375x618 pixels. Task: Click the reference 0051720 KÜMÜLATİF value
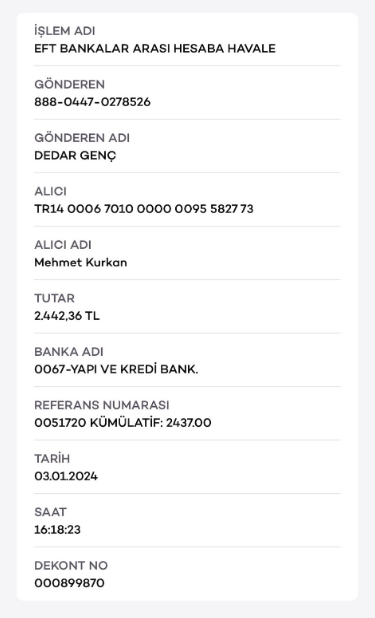click(x=123, y=423)
